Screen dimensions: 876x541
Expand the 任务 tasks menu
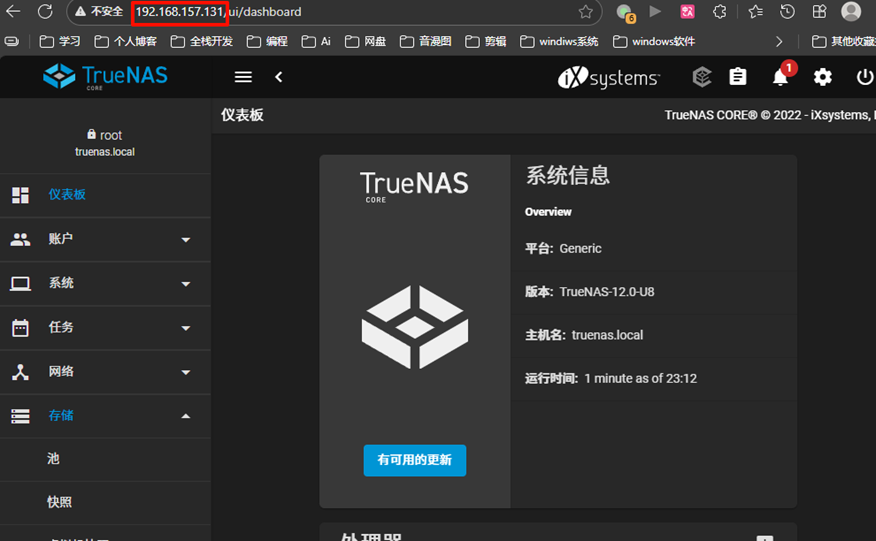(x=106, y=328)
